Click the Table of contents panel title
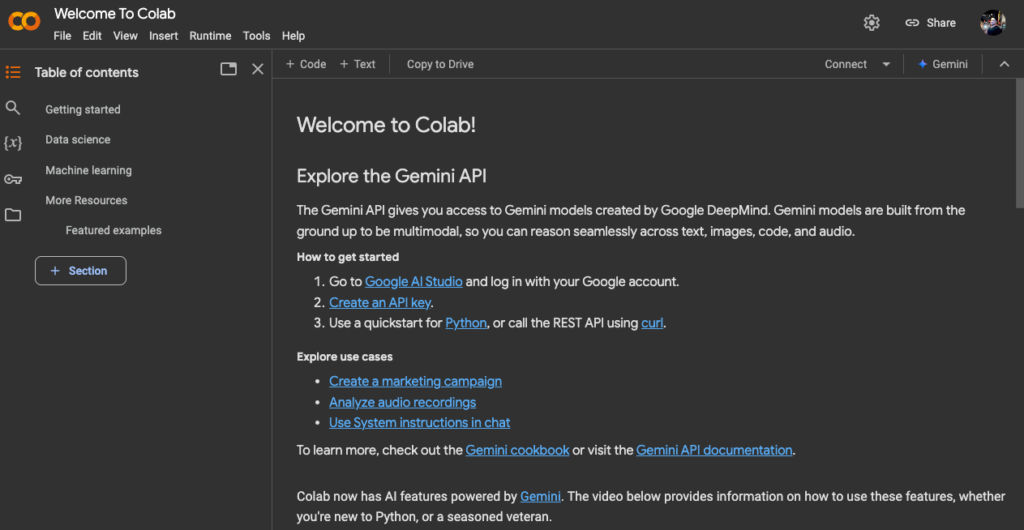 (x=87, y=72)
